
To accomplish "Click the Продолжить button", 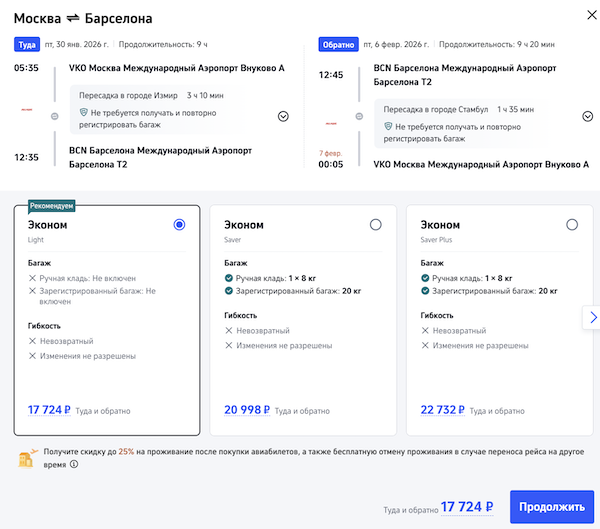I will click(551, 507).
